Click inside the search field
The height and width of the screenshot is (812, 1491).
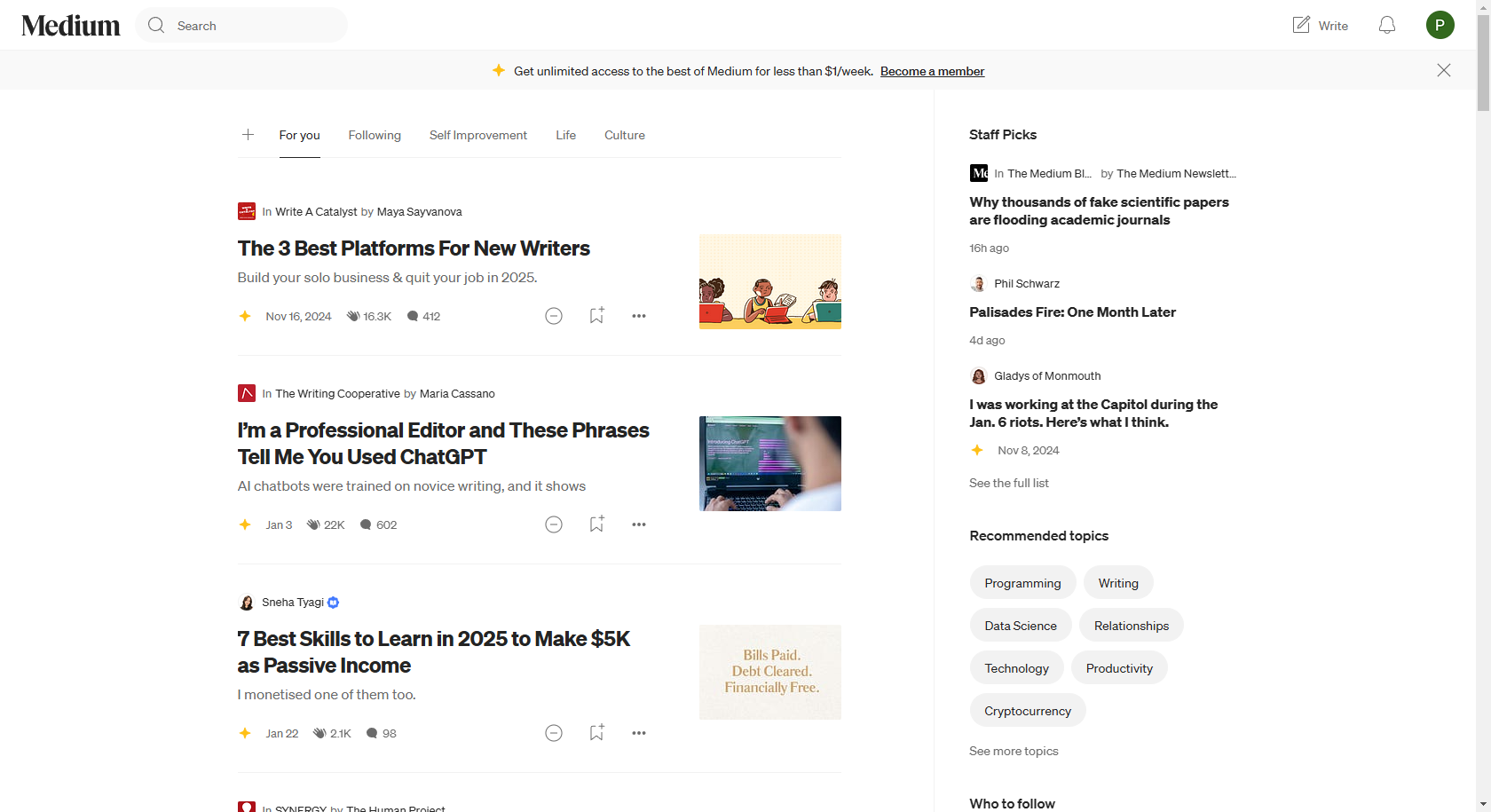pyautogui.click(x=240, y=25)
